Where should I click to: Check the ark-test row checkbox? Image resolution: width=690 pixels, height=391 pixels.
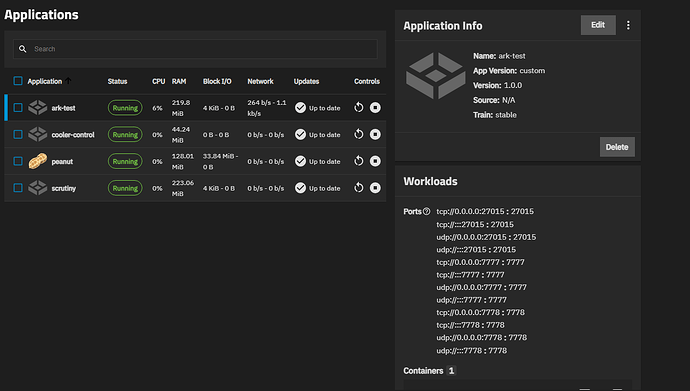pyautogui.click(x=18, y=108)
